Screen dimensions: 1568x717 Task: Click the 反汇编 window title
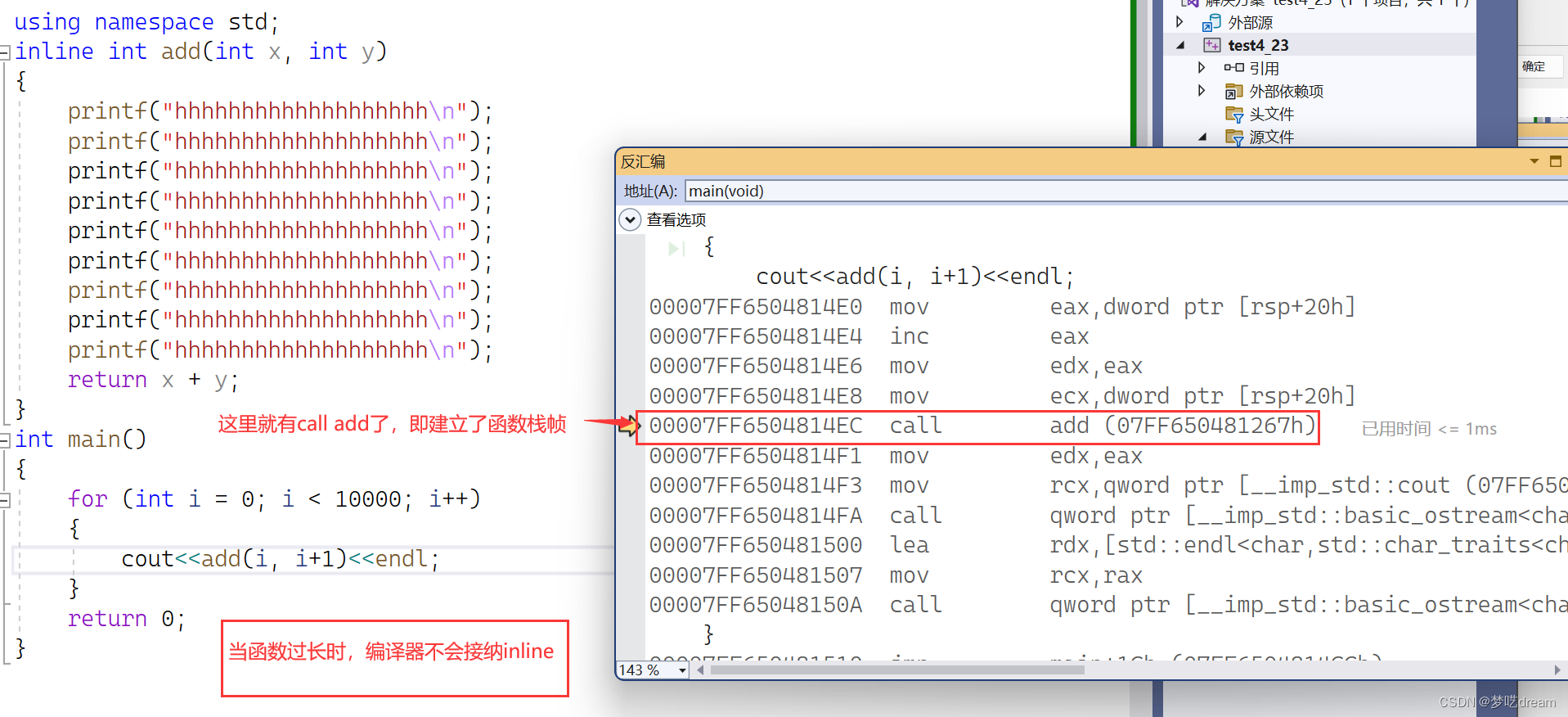(643, 161)
